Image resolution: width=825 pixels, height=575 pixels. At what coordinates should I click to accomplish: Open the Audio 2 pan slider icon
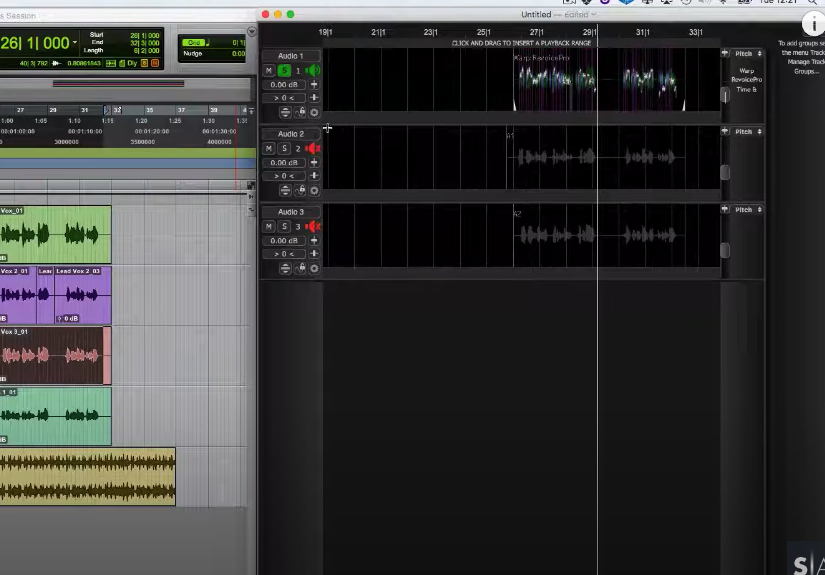(x=314, y=175)
